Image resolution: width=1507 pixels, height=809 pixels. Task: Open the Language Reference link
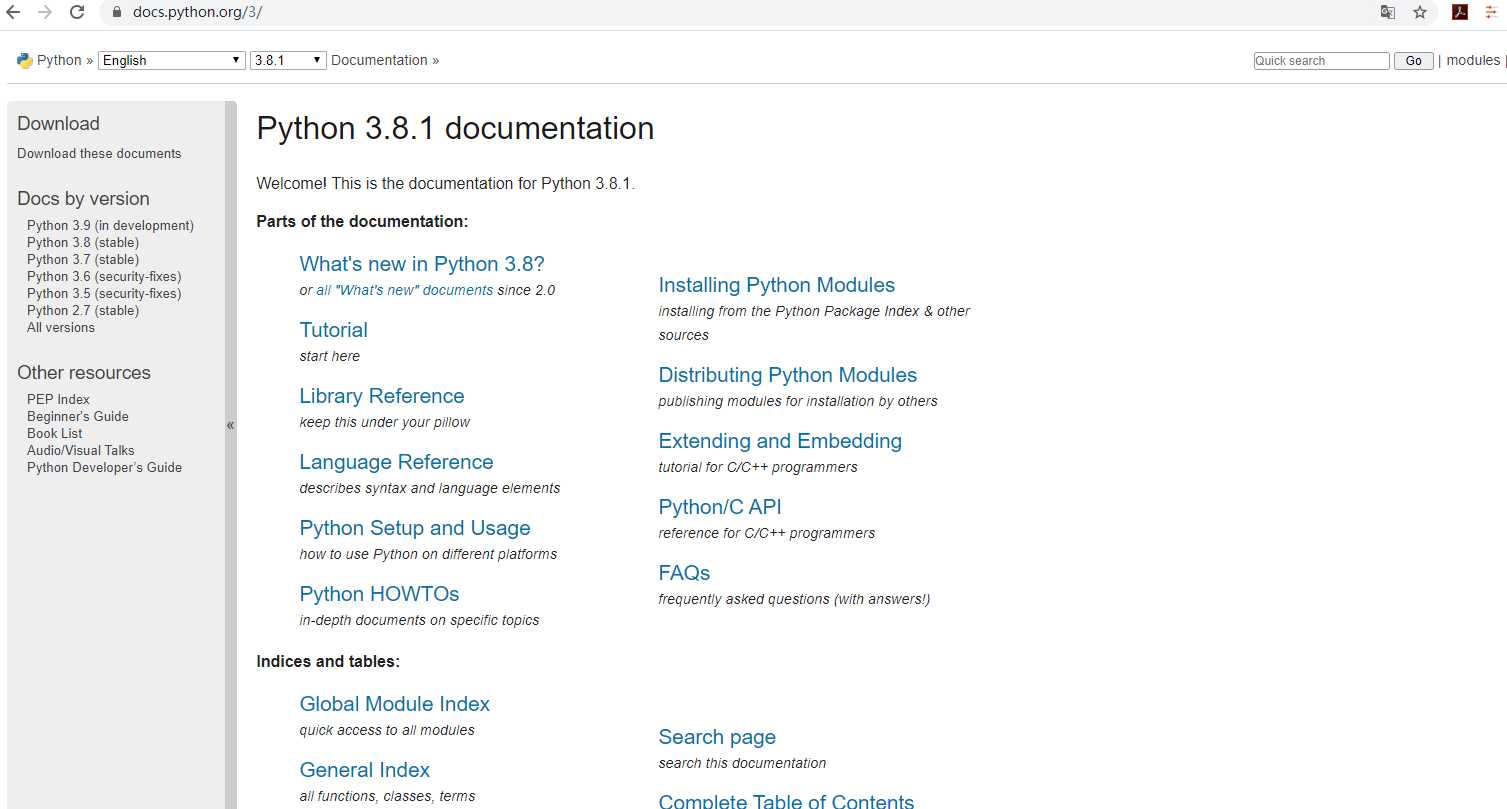click(397, 462)
